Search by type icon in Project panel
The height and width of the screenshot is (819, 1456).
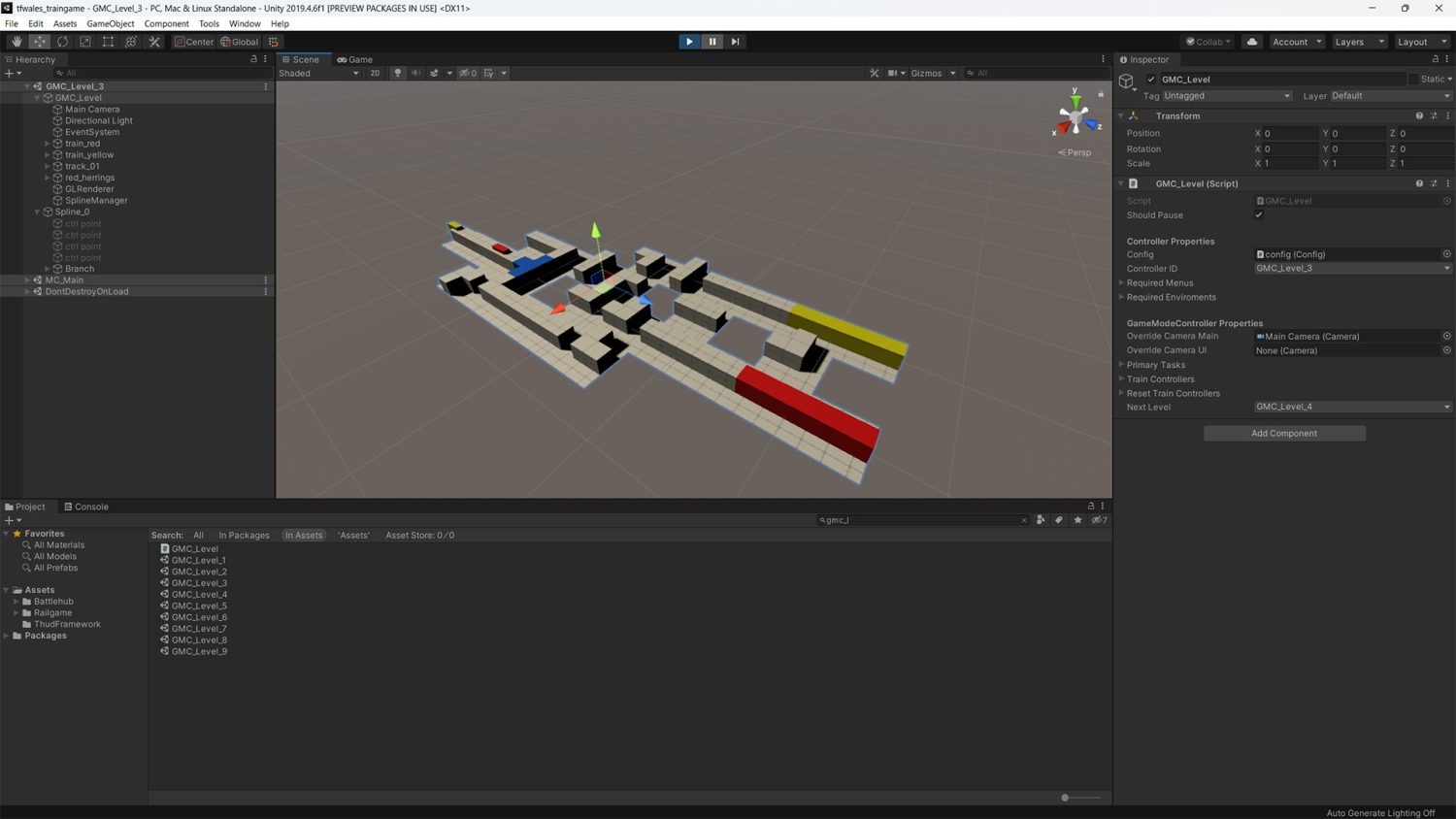1041,520
